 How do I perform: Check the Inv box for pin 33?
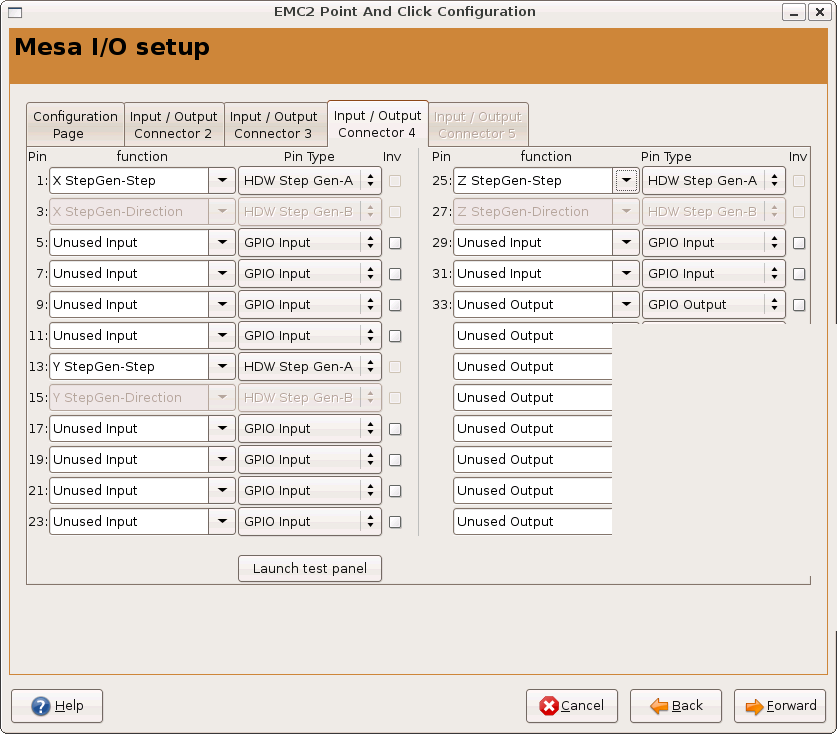[799, 305]
